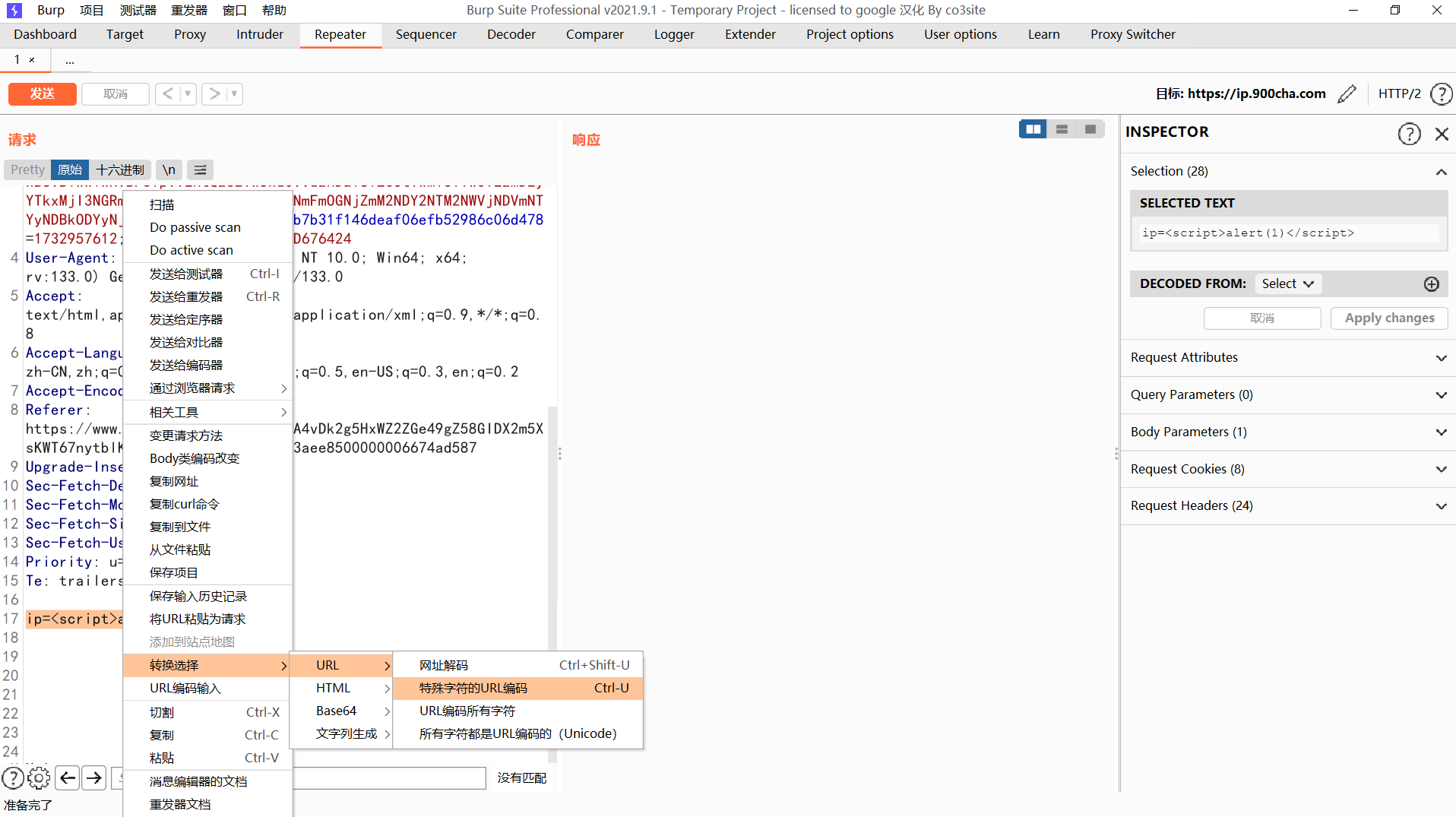
Task: Switch to combined single-pane layout
Action: click(x=1090, y=129)
